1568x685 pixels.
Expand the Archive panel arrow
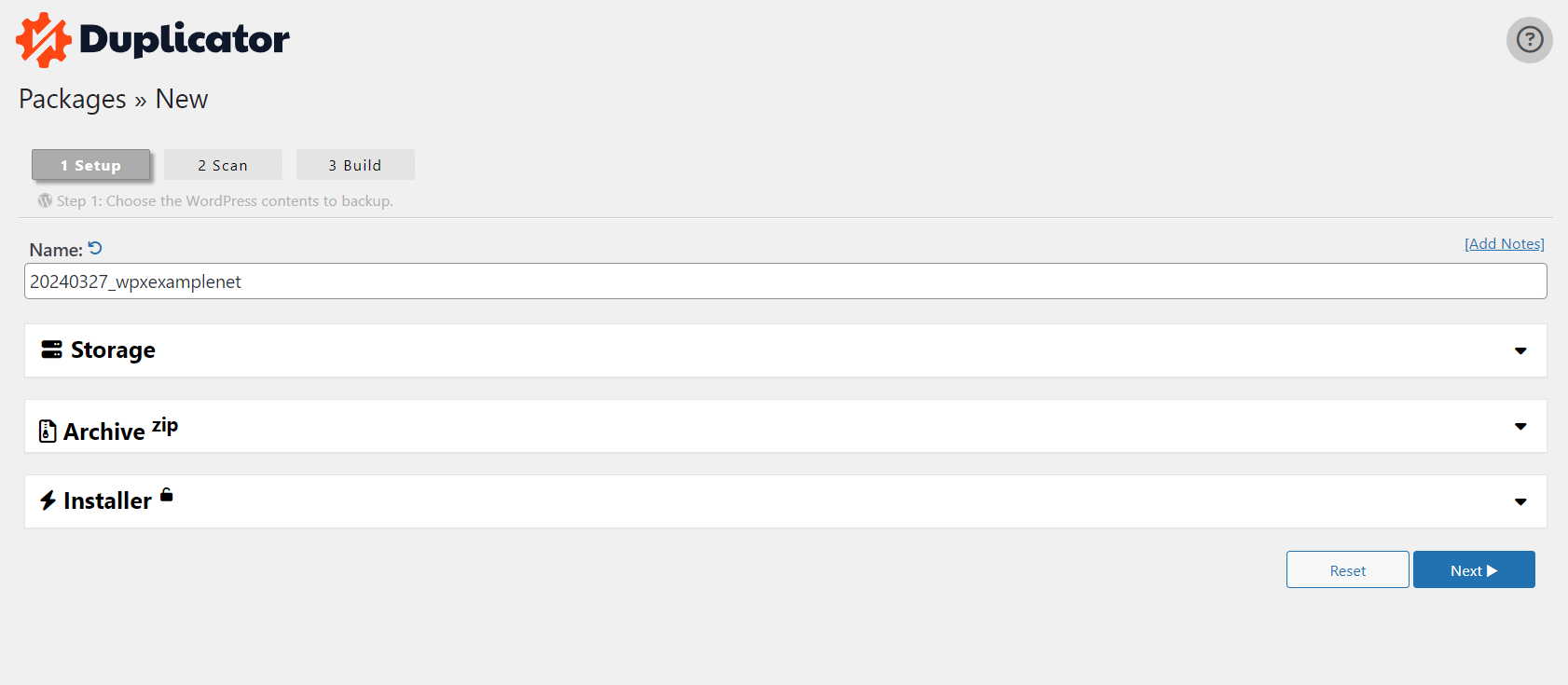click(x=1520, y=426)
